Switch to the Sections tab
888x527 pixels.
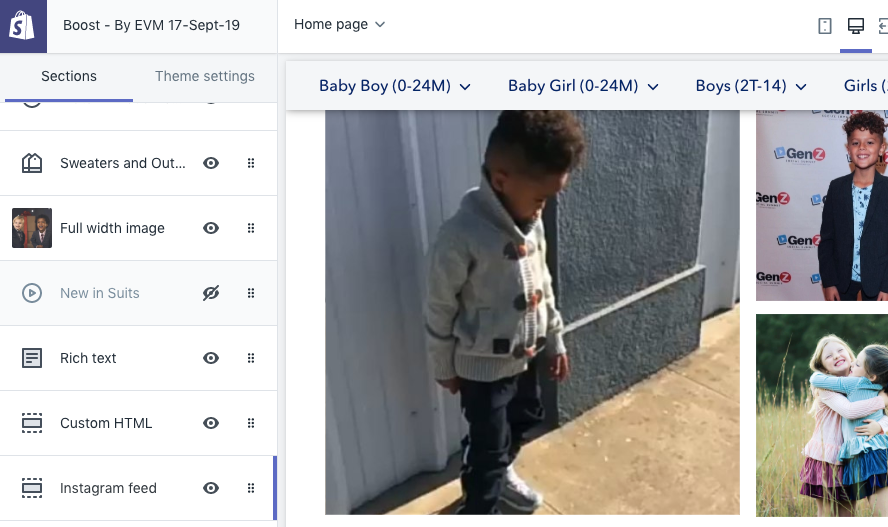tap(69, 76)
